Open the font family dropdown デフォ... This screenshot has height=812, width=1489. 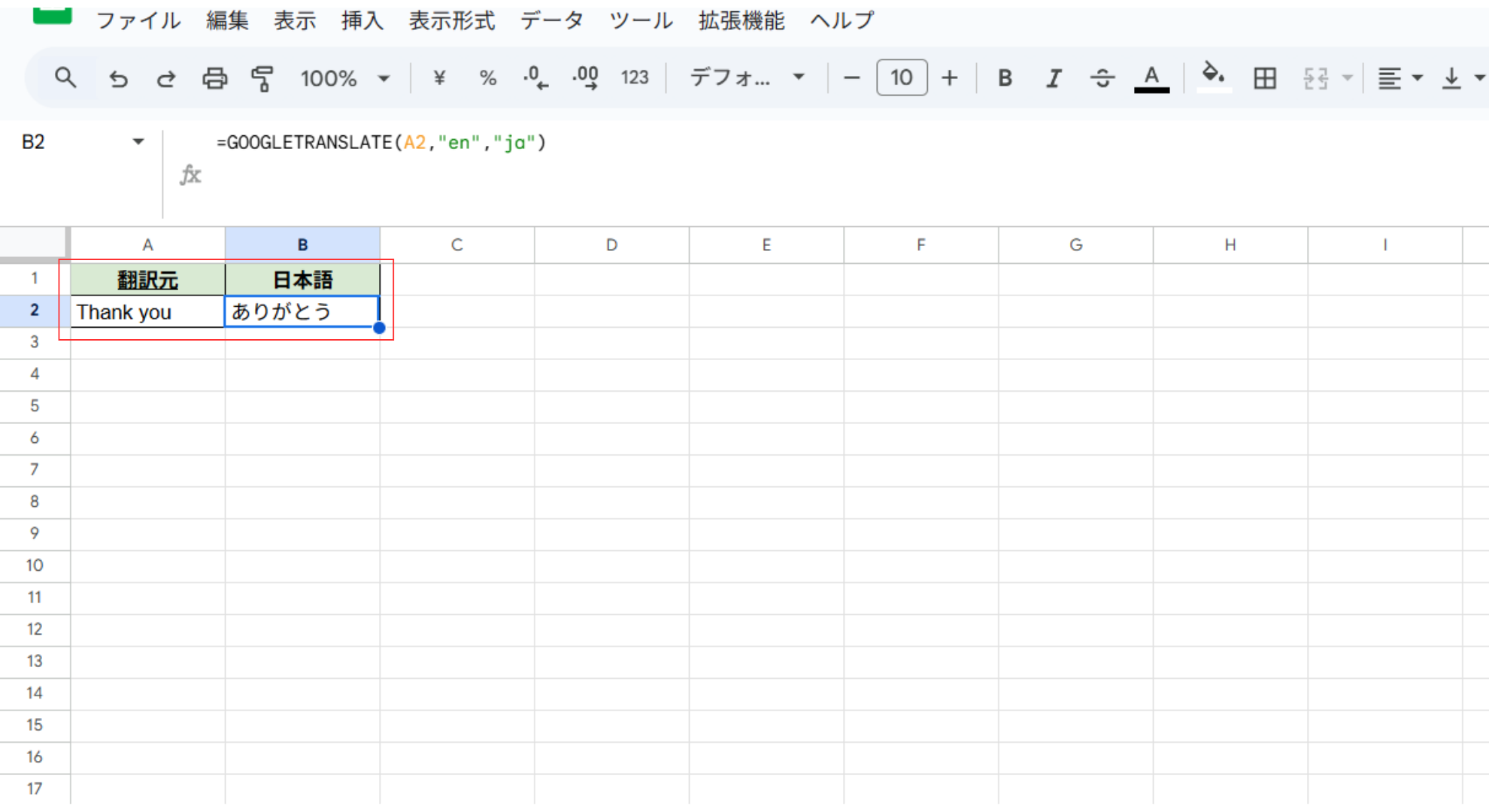pos(747,77)
